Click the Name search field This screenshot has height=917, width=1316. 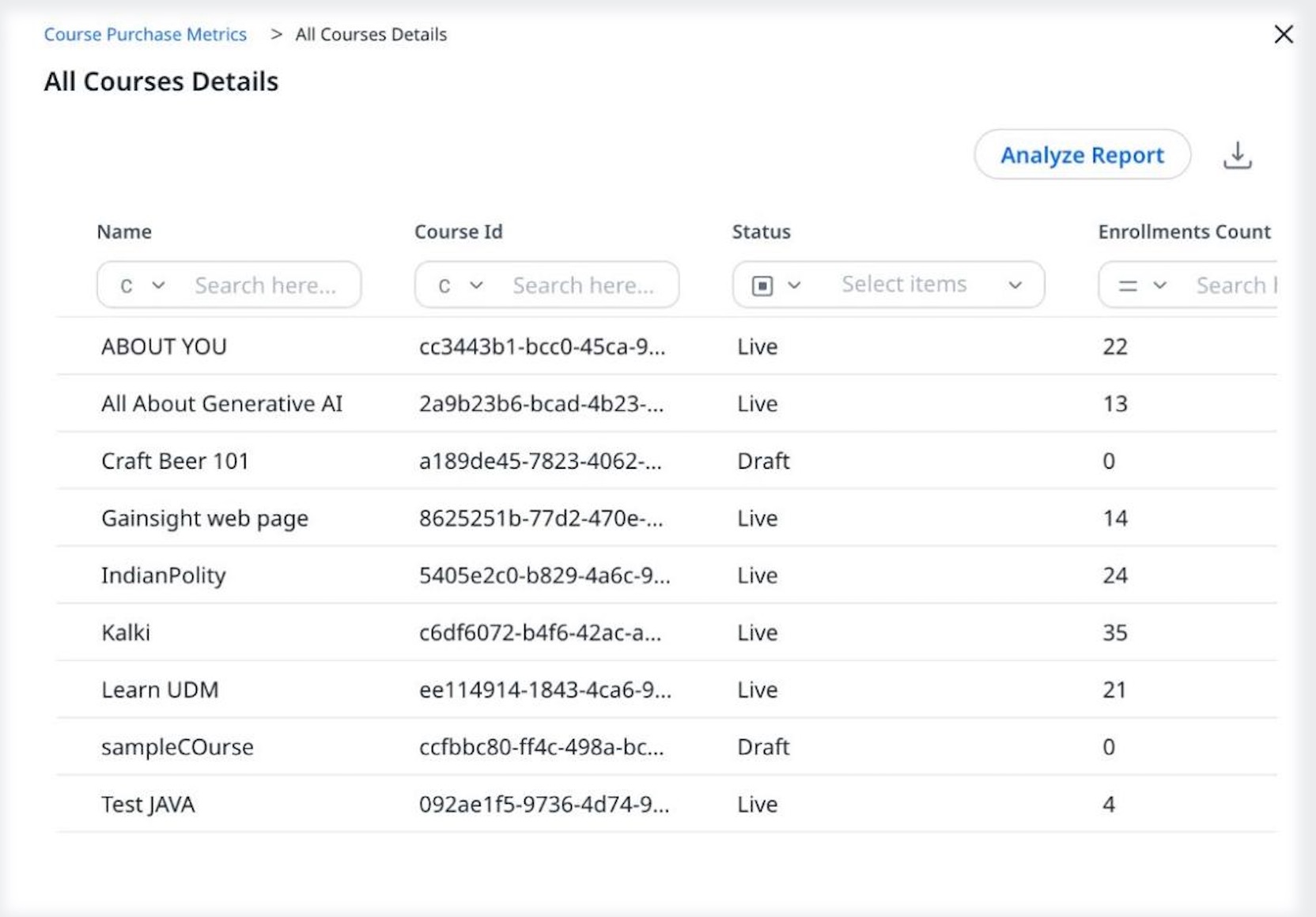pyautogui.click(x=269, y=285)
